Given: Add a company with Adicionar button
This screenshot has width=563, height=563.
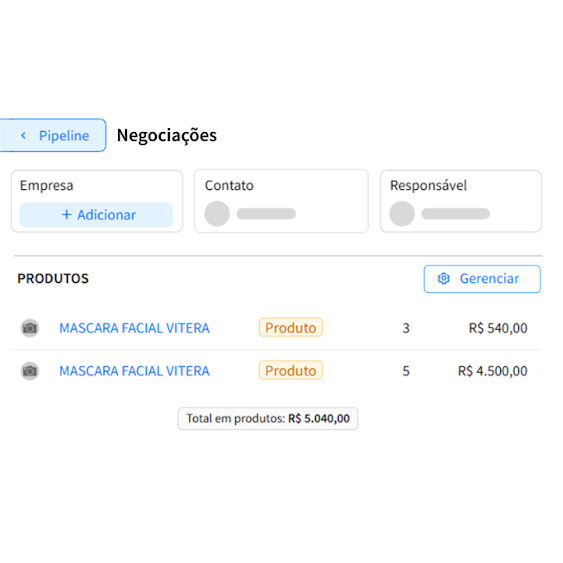Looking at the screenshot, I should click(x=96, y=215).
